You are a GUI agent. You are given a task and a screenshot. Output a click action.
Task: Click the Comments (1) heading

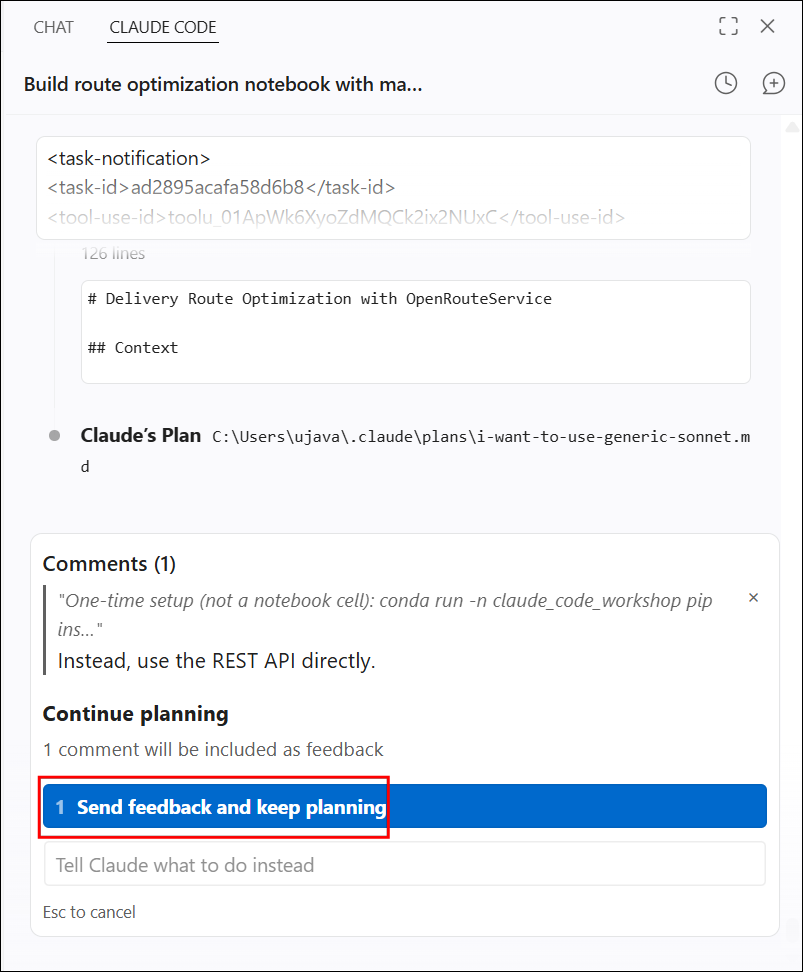pyautogui.click(x=109, y=563)
